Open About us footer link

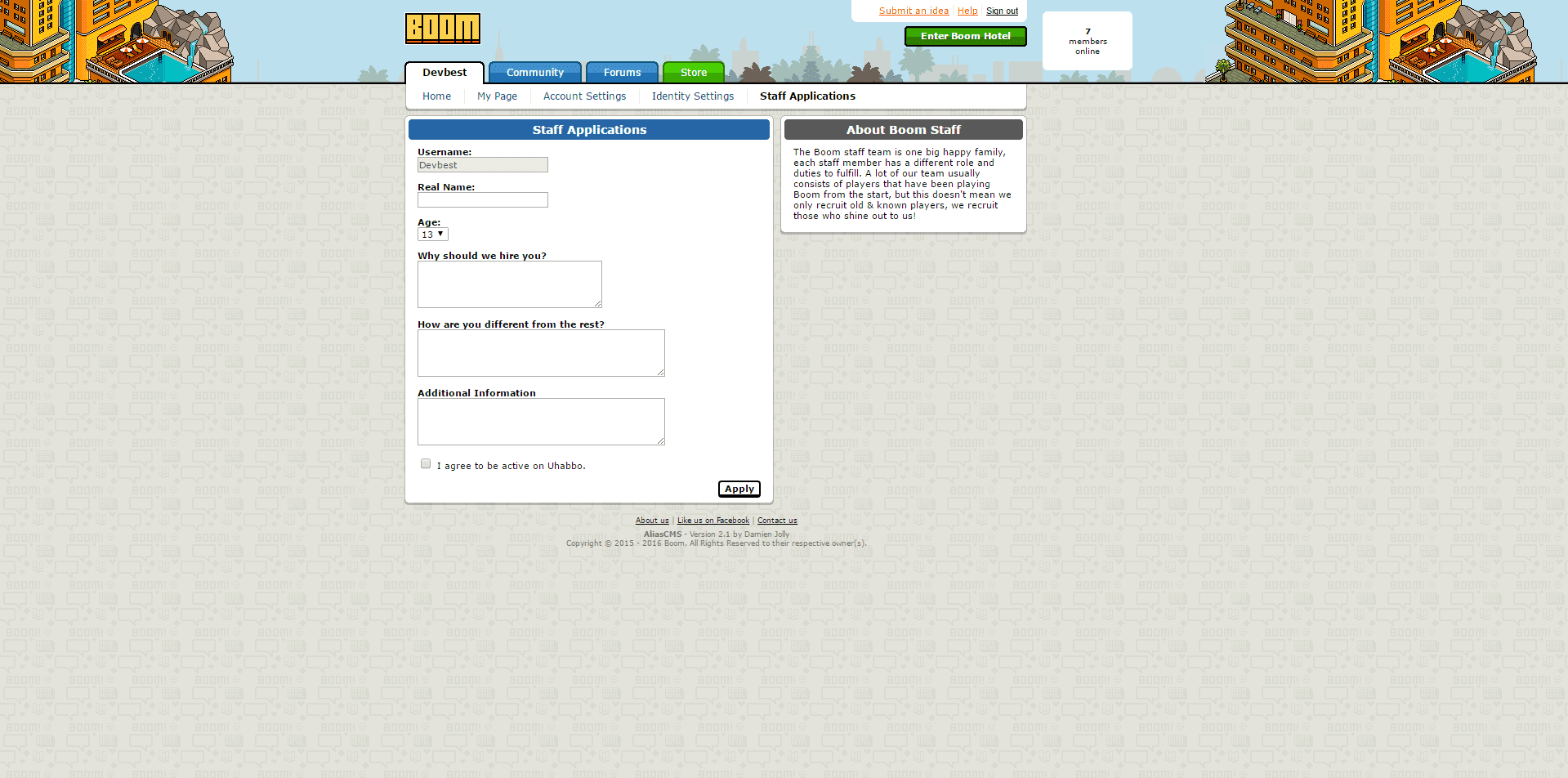coord(652,521)
